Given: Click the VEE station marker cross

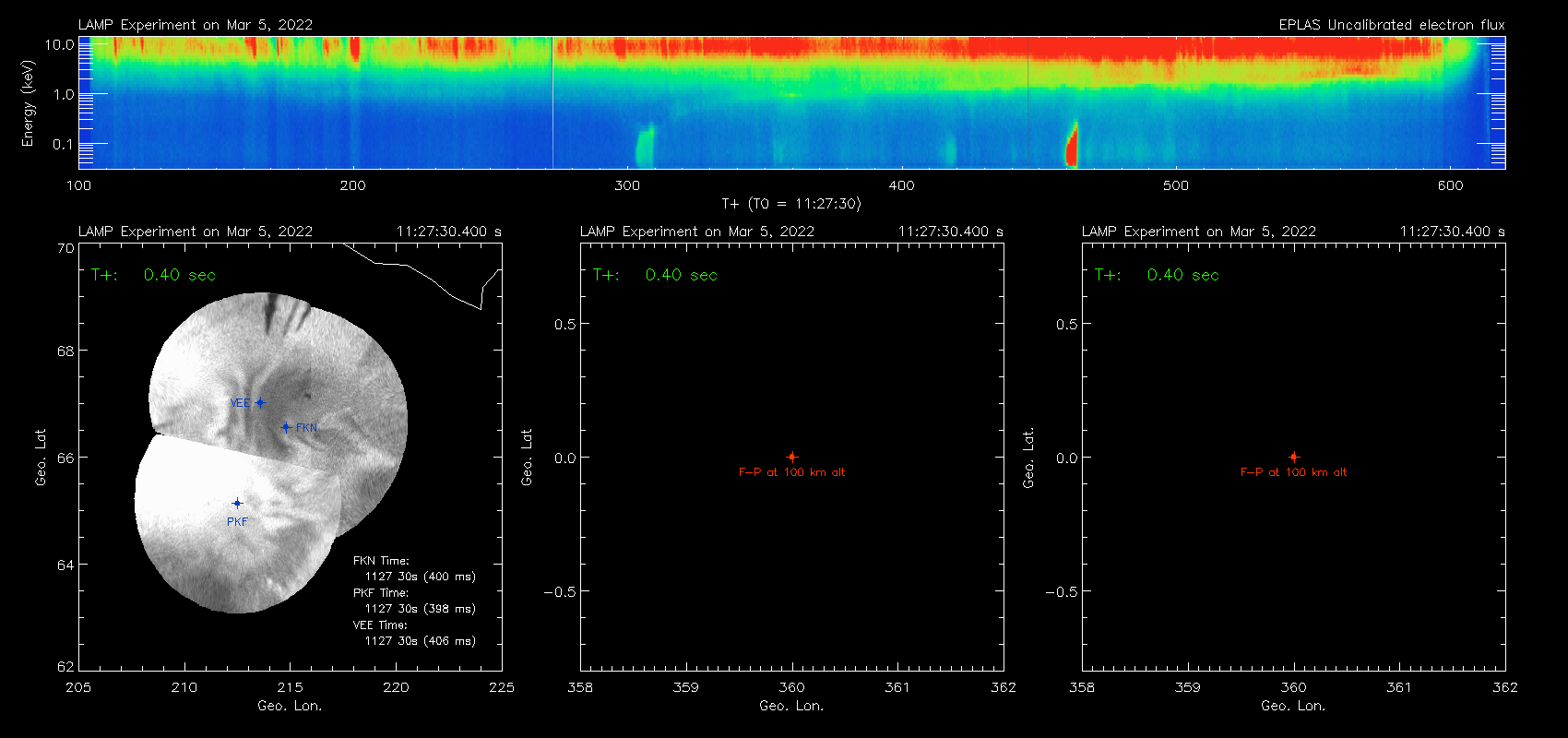Looking at the screenshot, I should click(x=260, y=402).
